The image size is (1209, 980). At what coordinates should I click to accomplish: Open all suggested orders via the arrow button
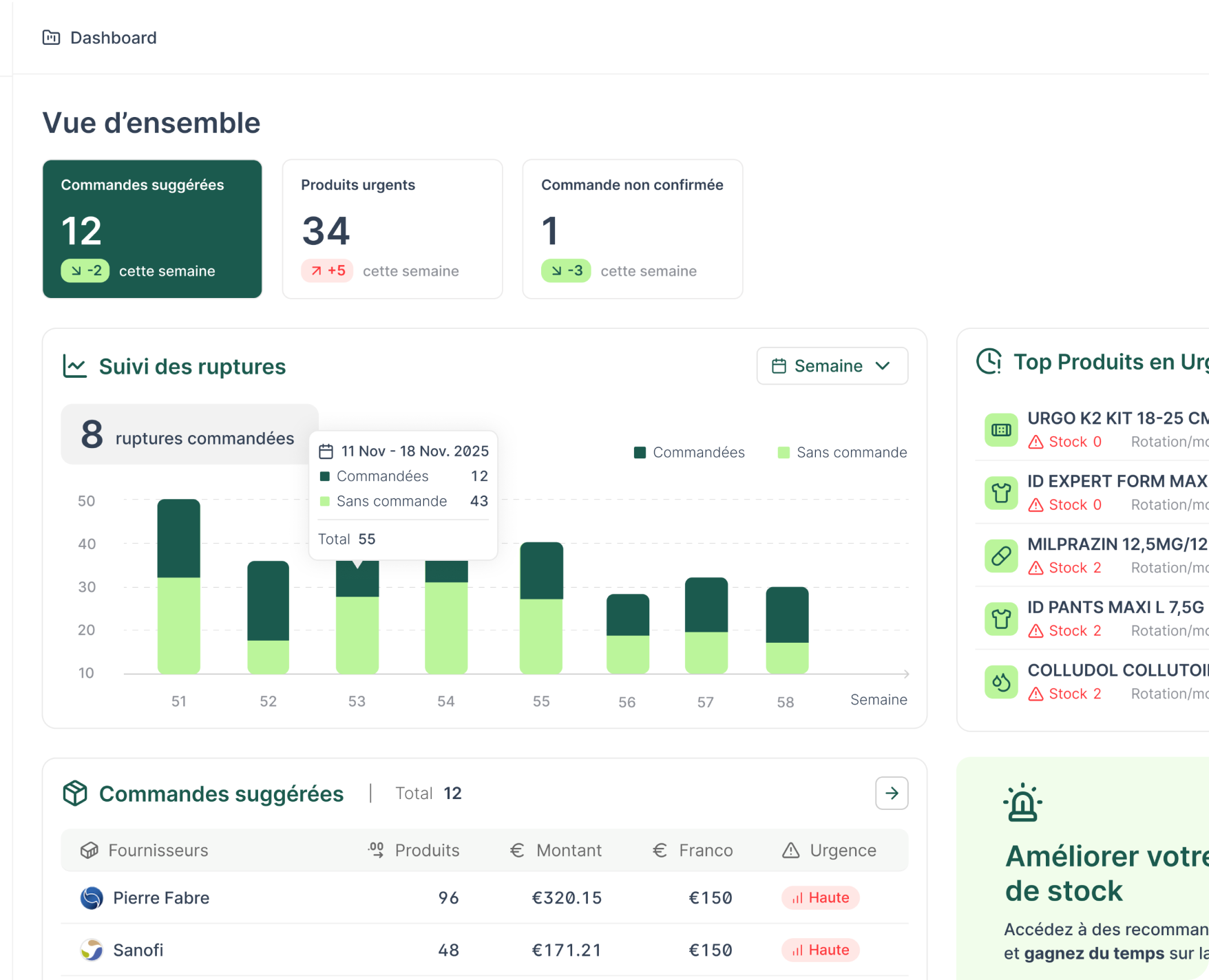coord(892,793)
